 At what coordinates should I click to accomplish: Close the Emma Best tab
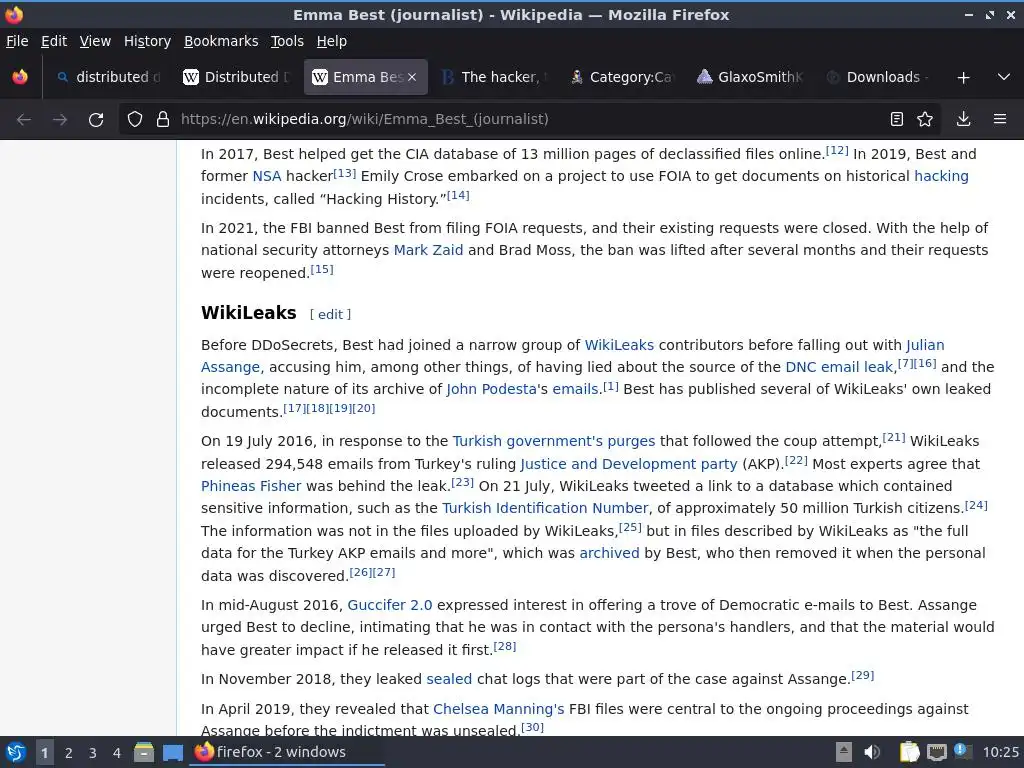(x=412, y=77)
